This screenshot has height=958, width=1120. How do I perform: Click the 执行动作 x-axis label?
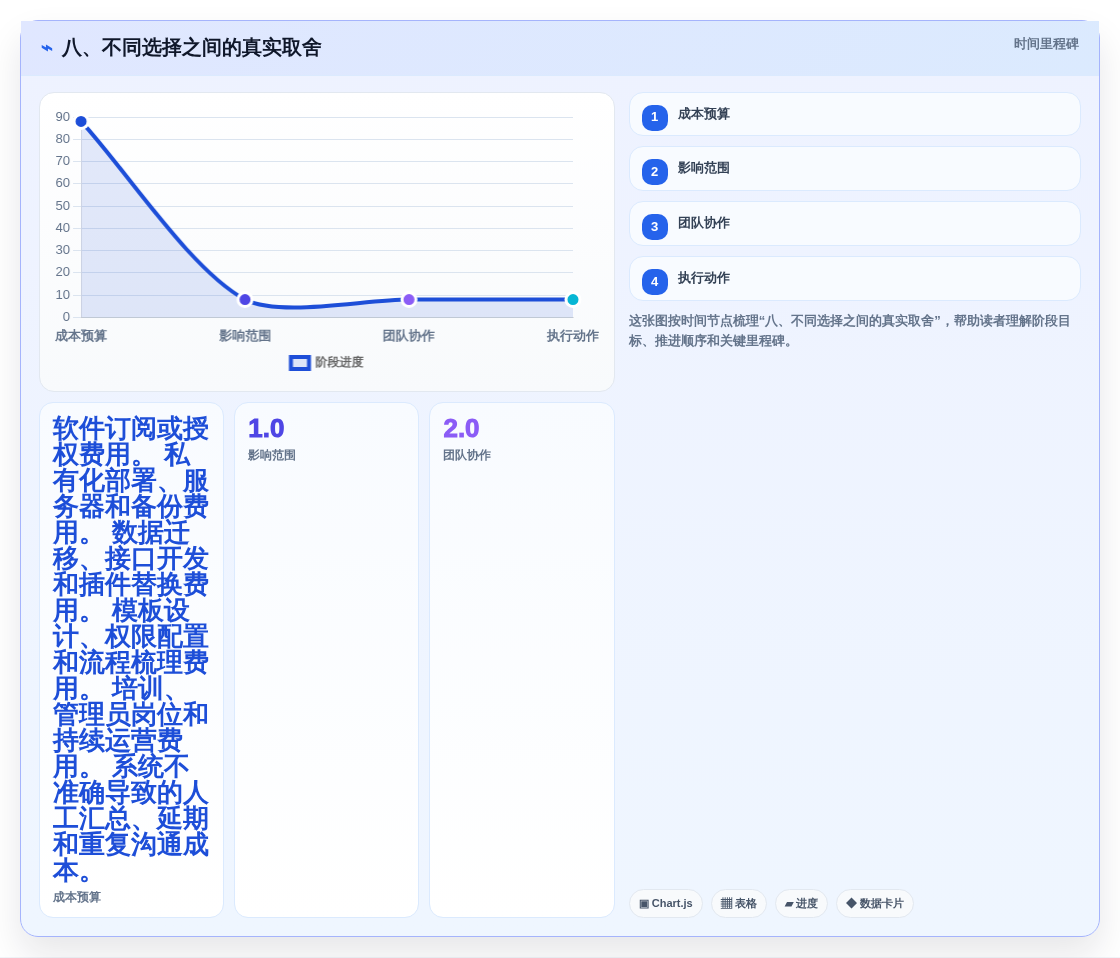point(573,336)
